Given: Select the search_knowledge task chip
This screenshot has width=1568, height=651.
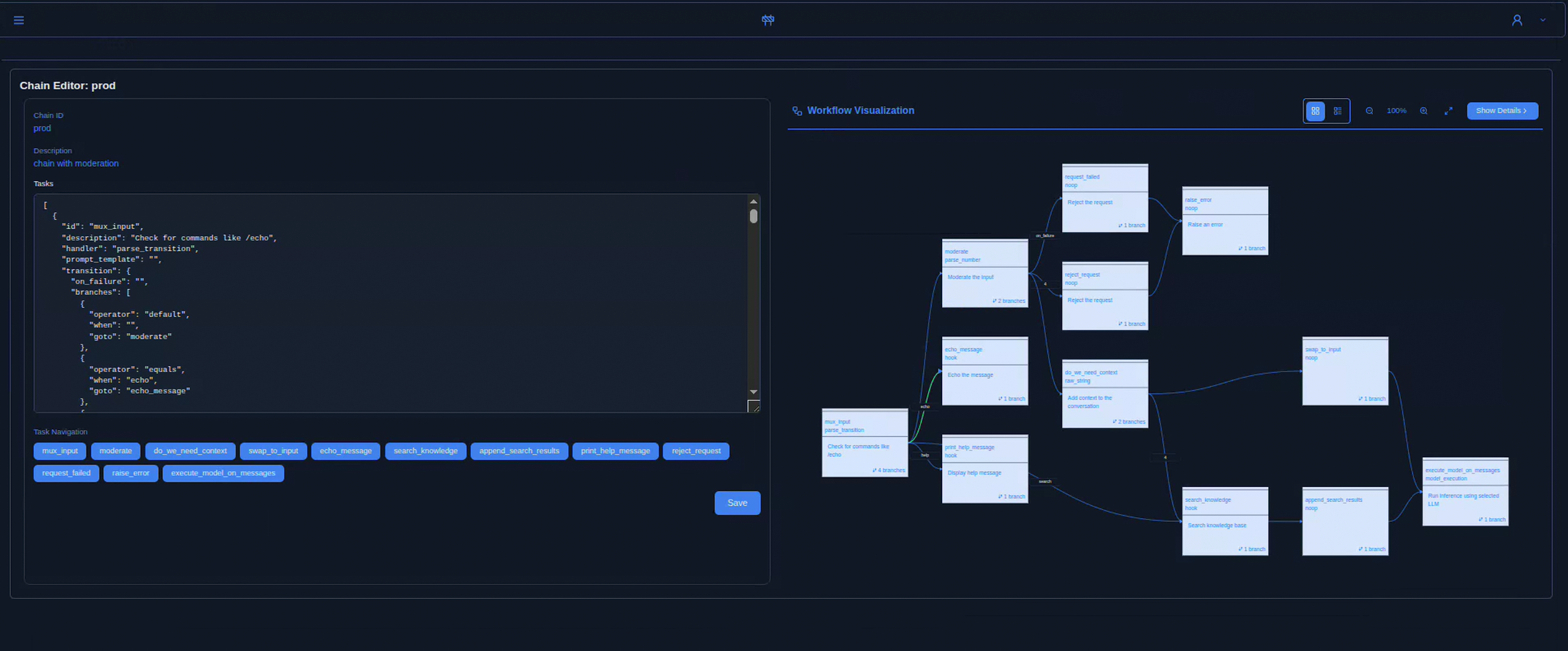Looking at the screenshot, I should point(426,451).
